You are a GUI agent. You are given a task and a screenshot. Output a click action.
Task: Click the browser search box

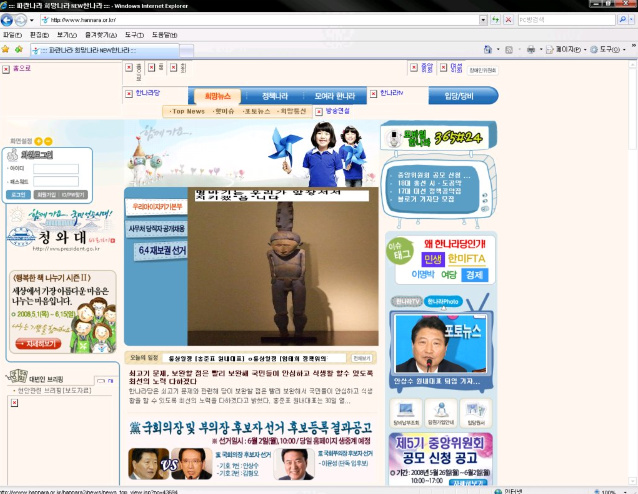click(x=566, y=20)
